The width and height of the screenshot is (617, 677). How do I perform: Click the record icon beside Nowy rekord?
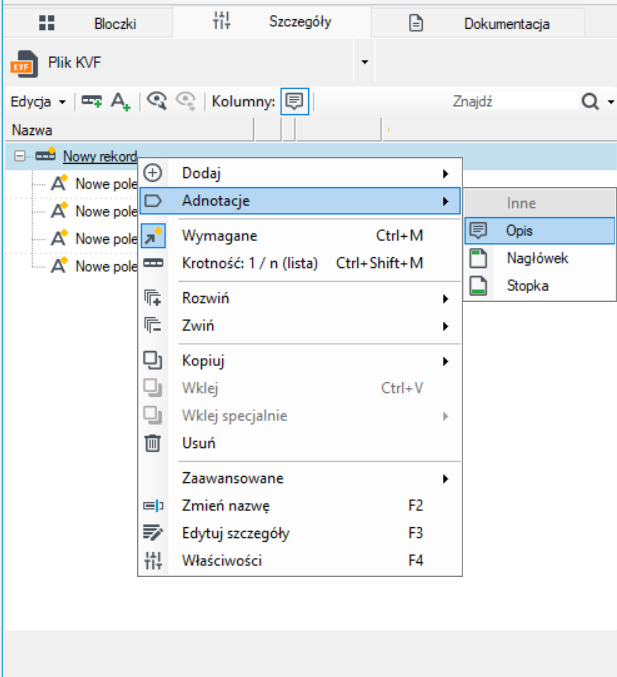[x=46, y=155]
